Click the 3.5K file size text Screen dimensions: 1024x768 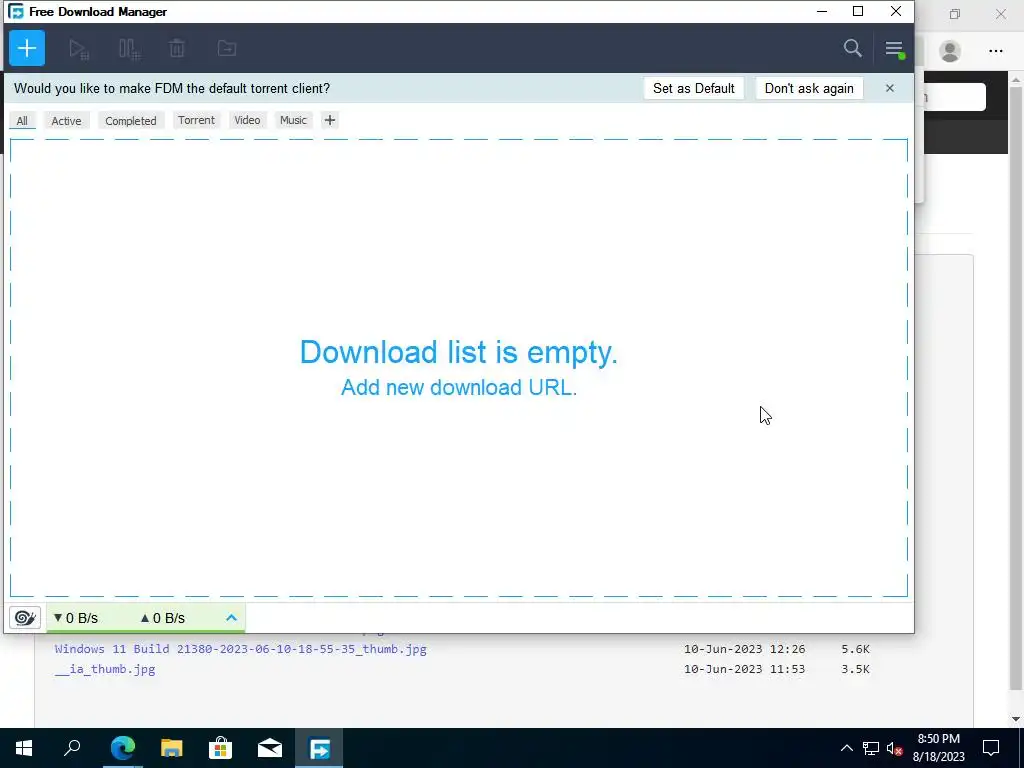[x=856, y=669]
